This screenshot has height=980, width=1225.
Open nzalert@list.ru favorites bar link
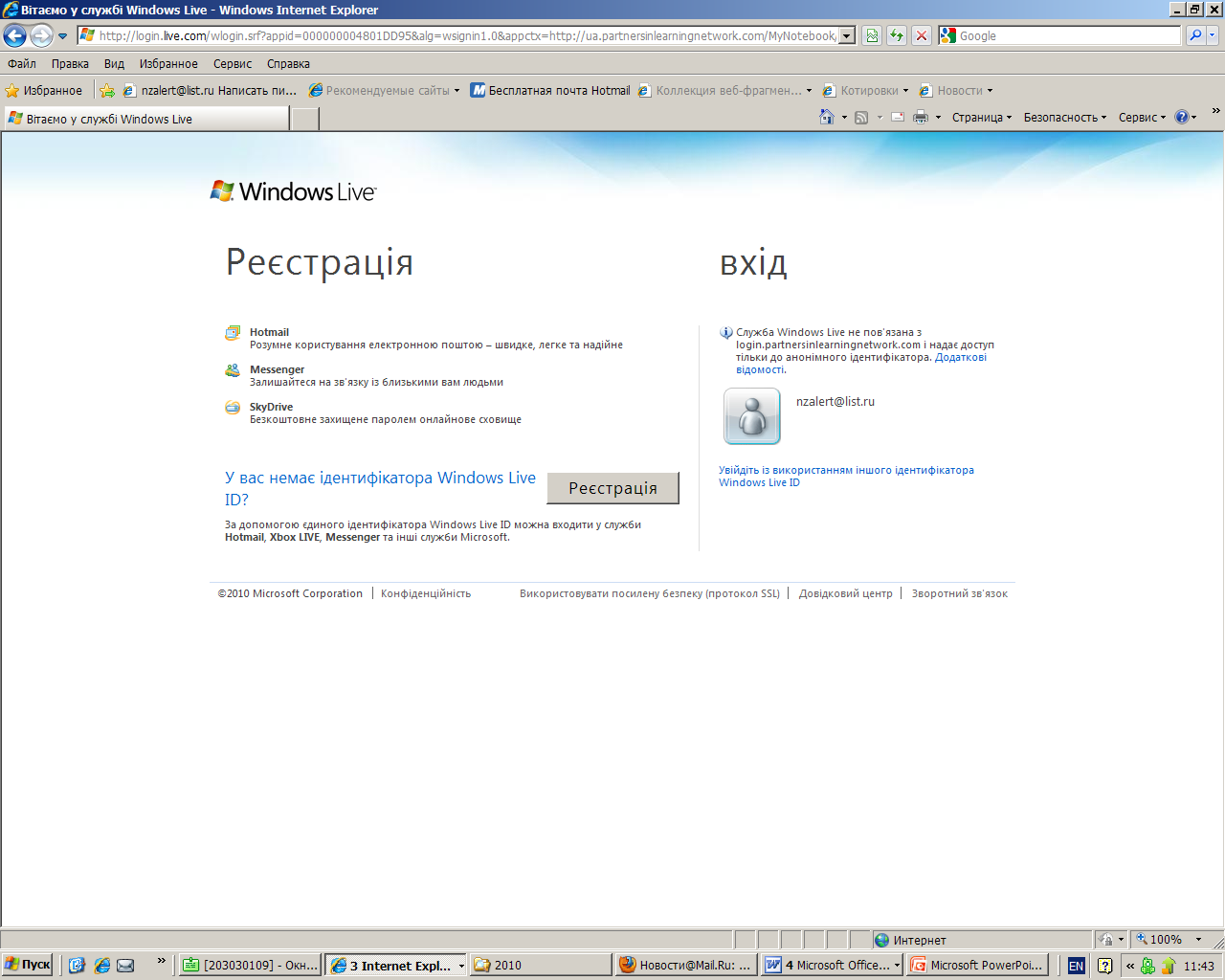[210, 91]
